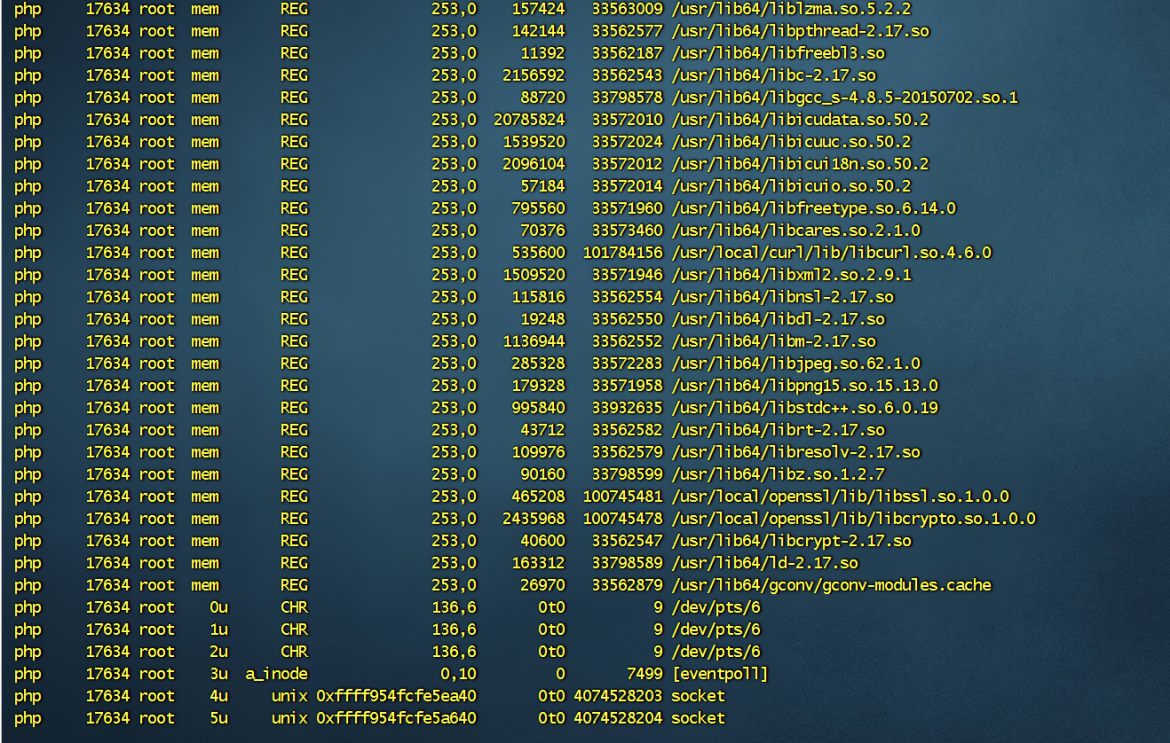Select the [eventpoll] entry text

coord(719,674)
